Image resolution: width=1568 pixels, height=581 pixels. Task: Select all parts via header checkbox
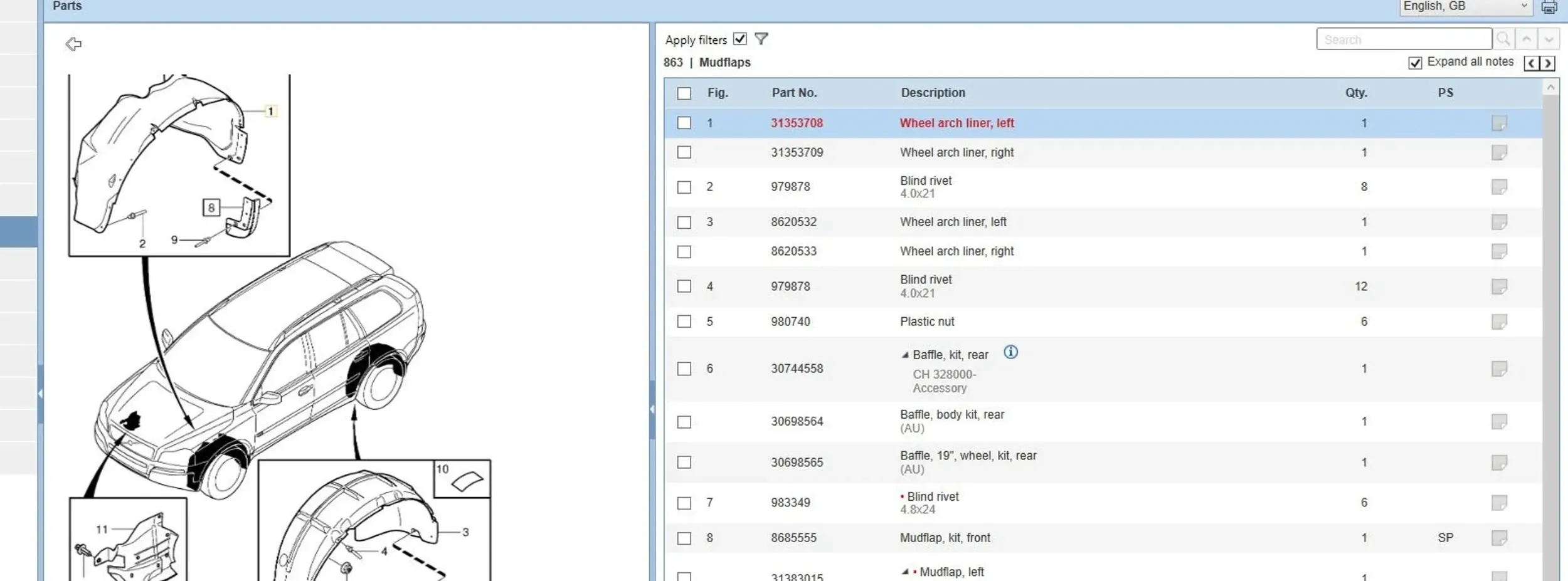tap(684, 93)
